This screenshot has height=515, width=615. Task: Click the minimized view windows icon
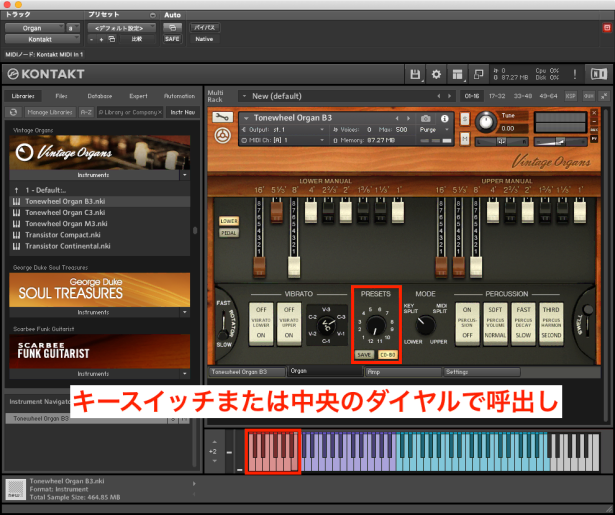479,74
